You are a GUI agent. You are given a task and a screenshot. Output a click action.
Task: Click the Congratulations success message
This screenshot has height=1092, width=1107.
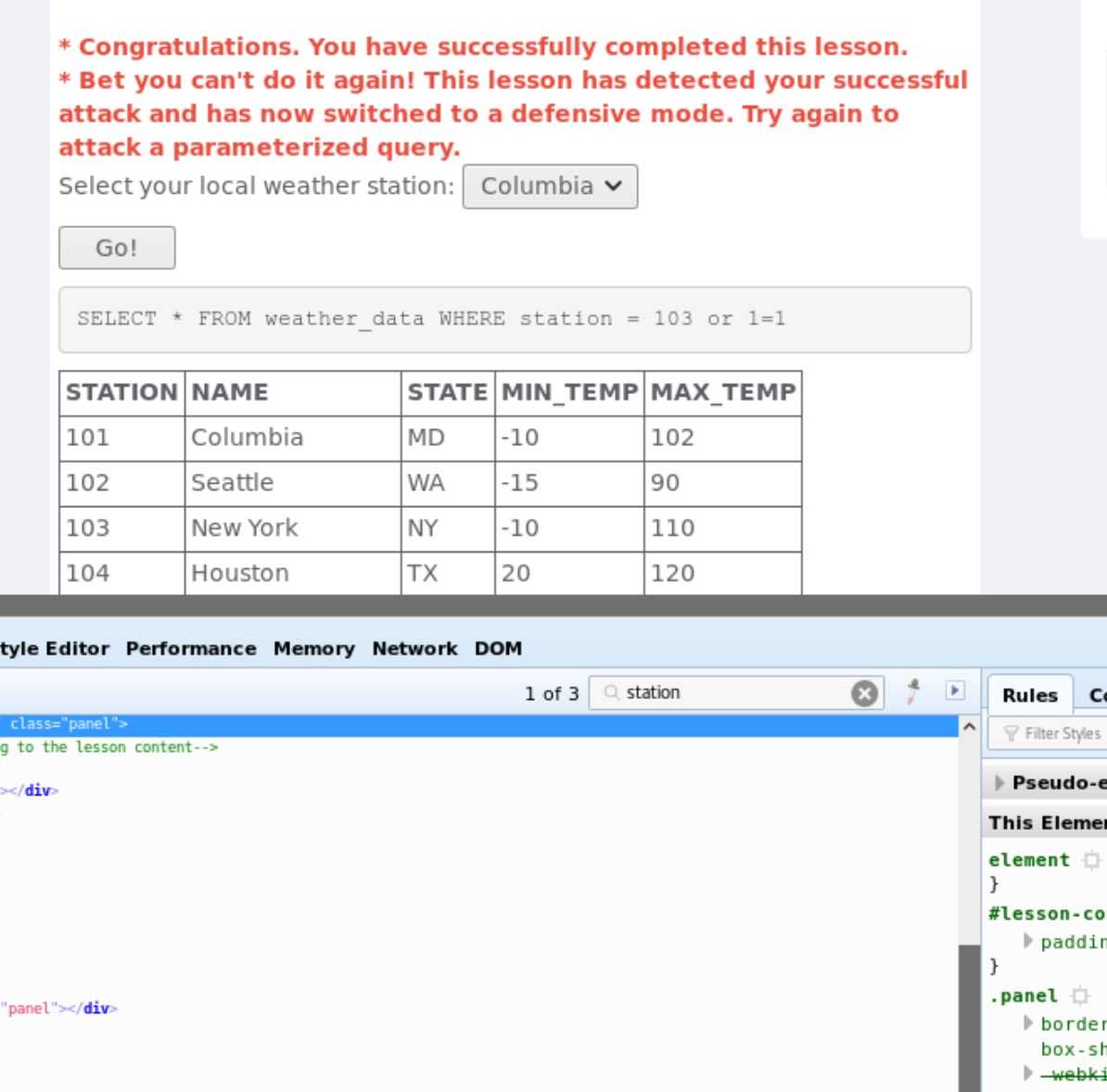point(483,46)
